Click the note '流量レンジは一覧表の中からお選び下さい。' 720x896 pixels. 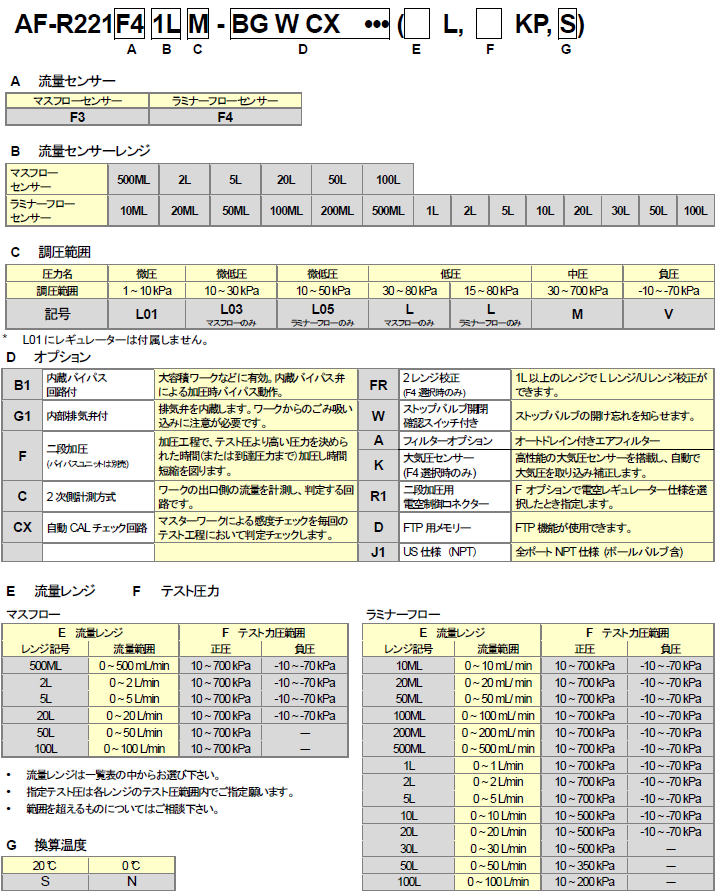tap(123, 775)
